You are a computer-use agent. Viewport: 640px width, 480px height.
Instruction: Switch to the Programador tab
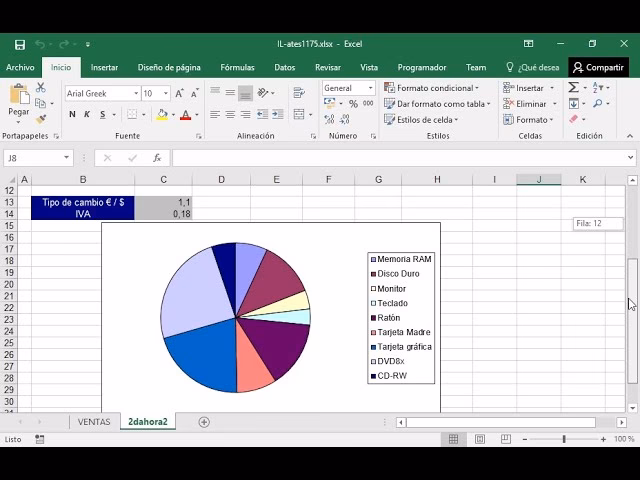pos(422,68)
